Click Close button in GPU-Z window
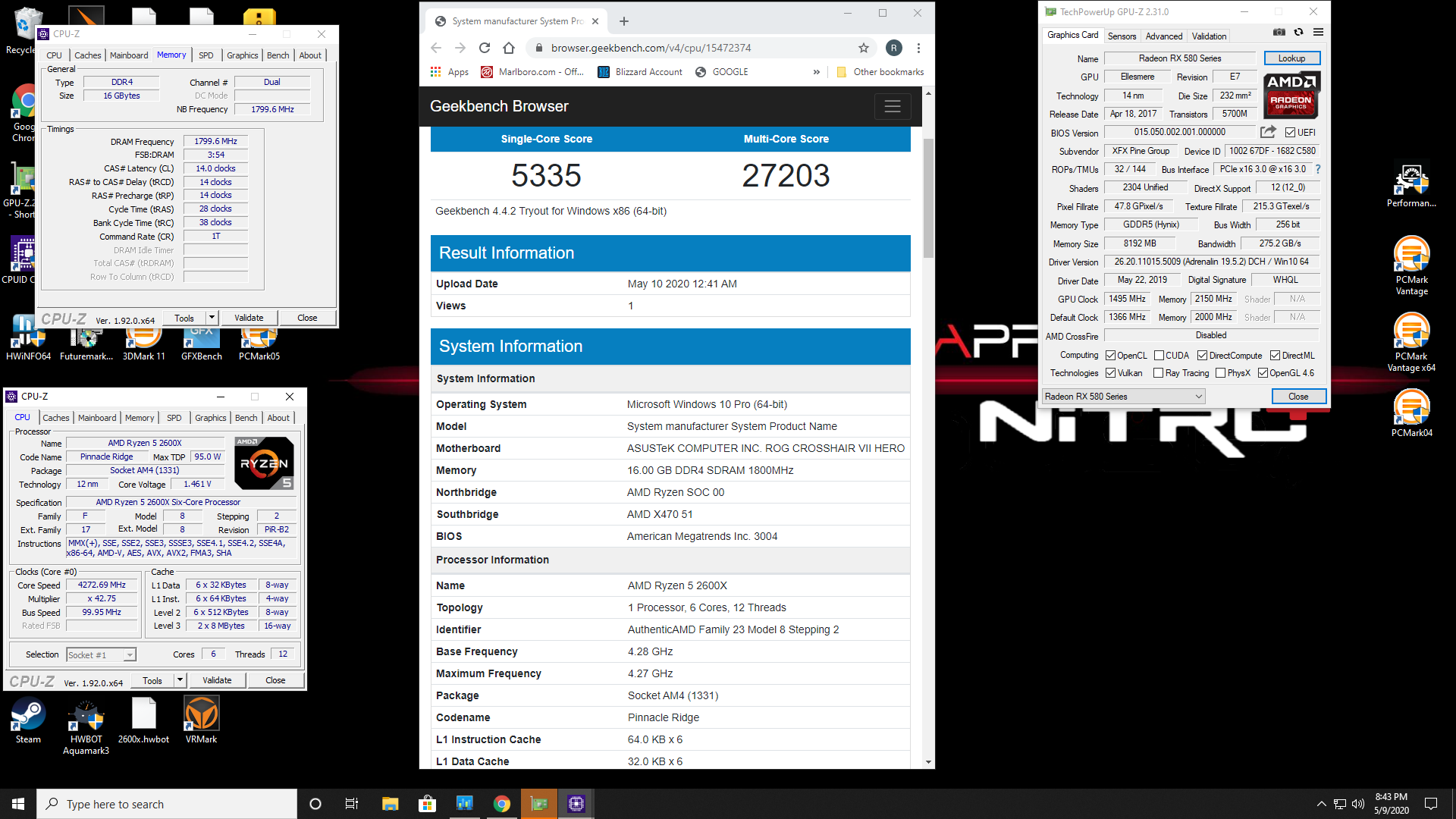1456x819 pixels. tap(1298, 397)
